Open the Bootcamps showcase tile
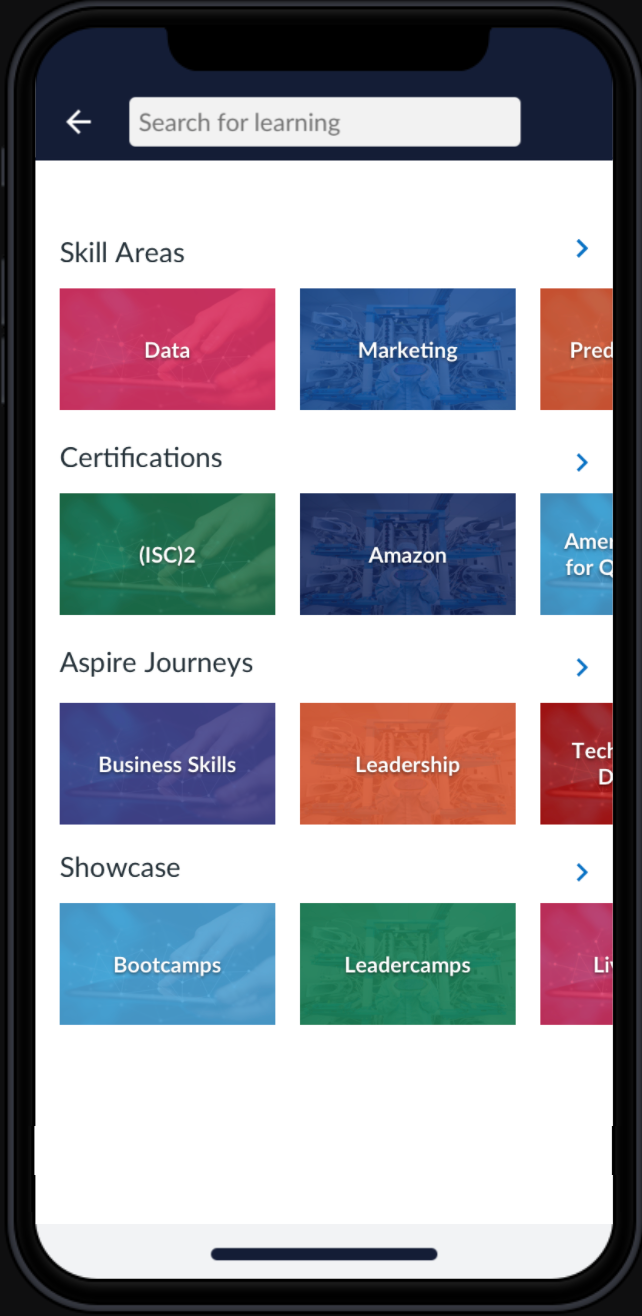 (167, 964)
